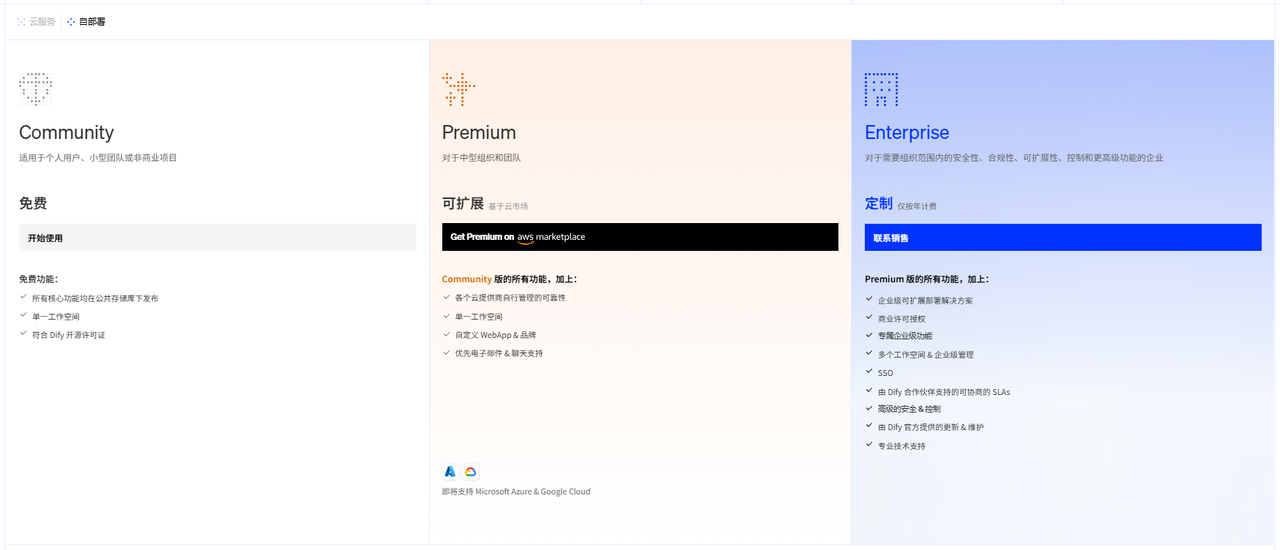This screenshot has height=550, width=1280.
Task: Click the 多个工作空间 & 企业级管理 feature item
Action: tap(925, 355)
